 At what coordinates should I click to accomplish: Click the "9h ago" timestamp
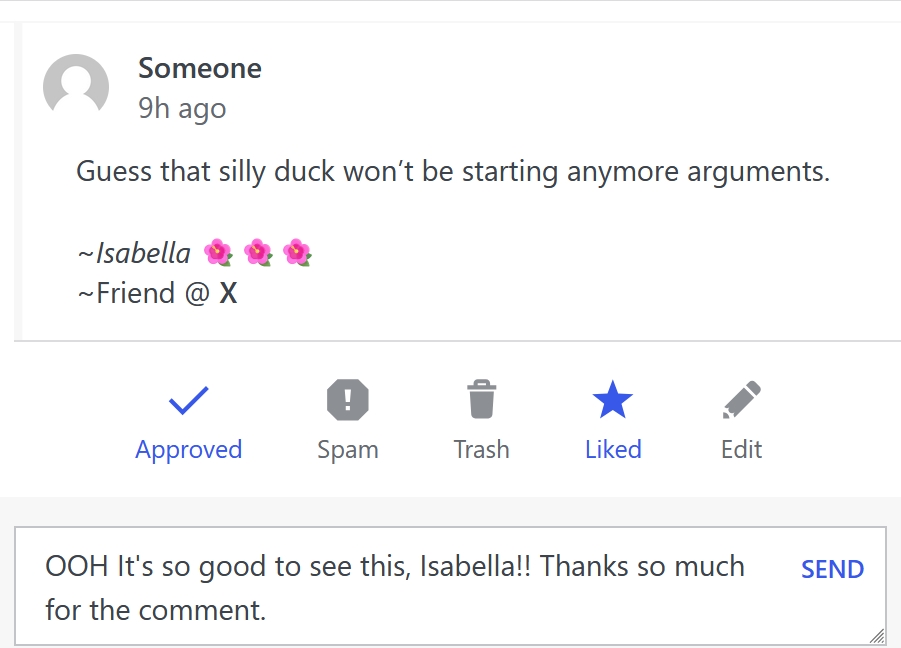(182, 108)
